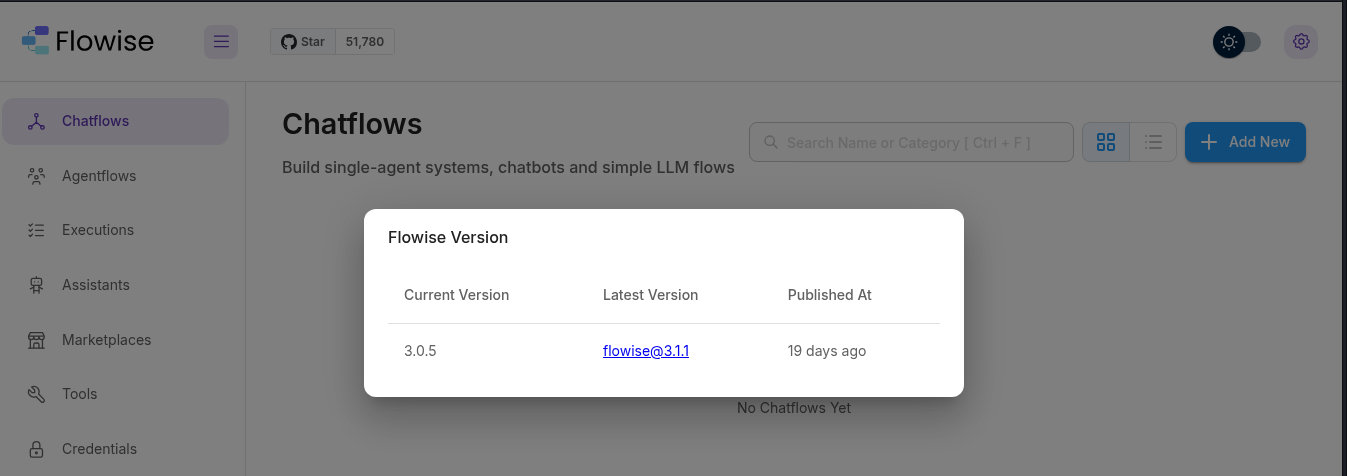Open the Assistants section
Image resolution: width=1347 pixels, height=476 pixels.
[x=116, y=285]
